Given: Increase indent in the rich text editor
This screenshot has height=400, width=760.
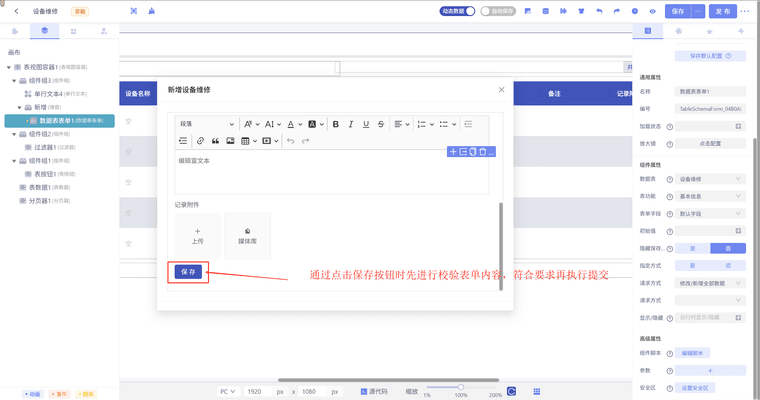Looking at the screenshot, I should click(183, 141).
